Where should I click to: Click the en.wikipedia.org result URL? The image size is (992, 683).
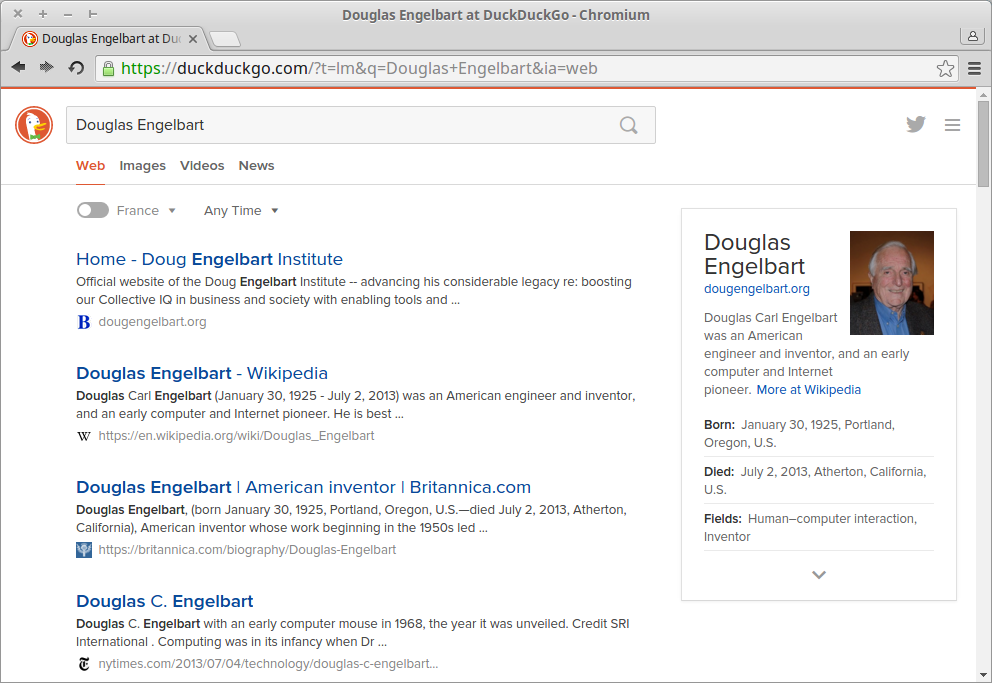[x=236, y=436]
